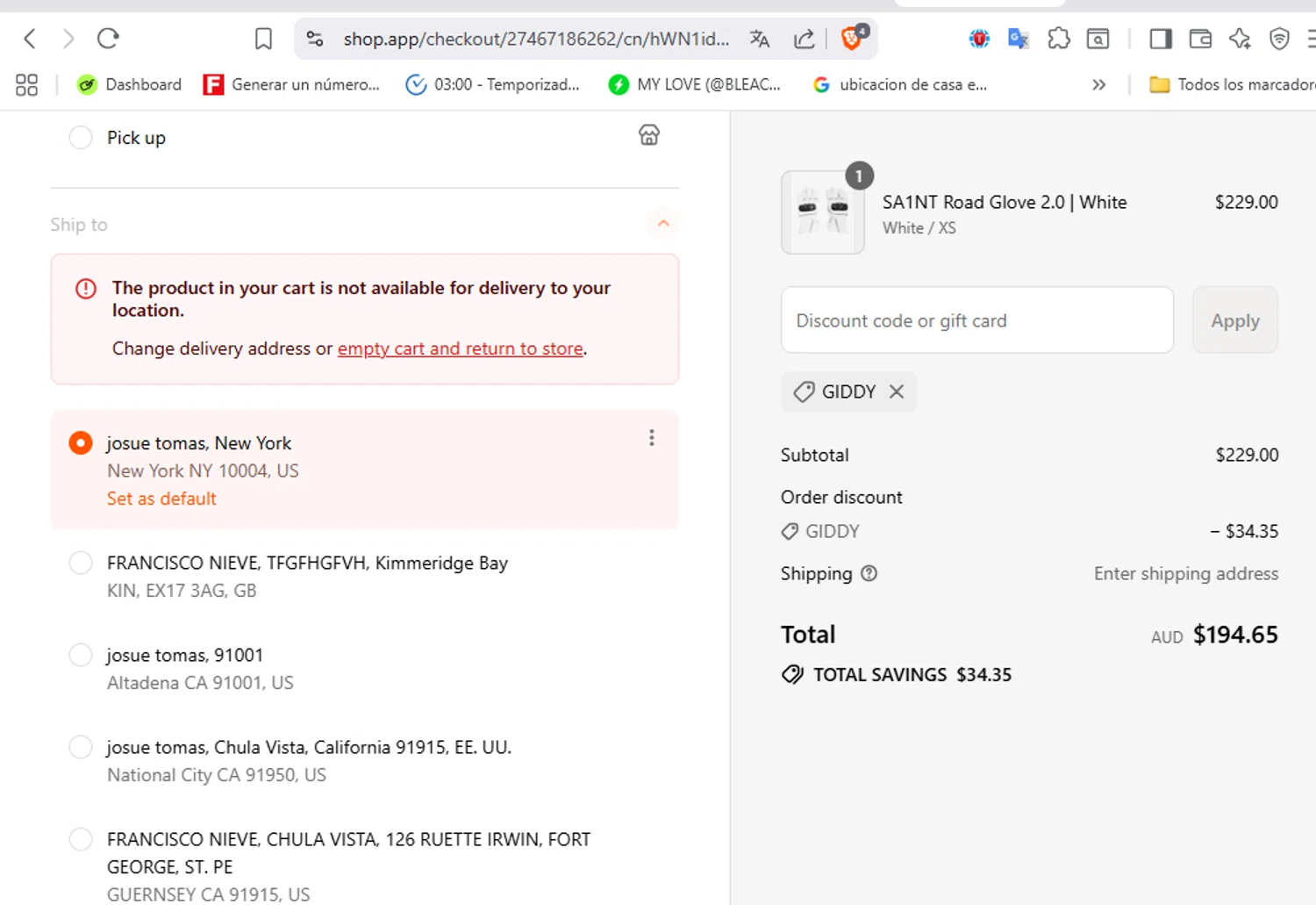Click the SA1NT Road Glove product thumbnail
The width and height of the screenshot is (1316, 905).
coord(823,213)
